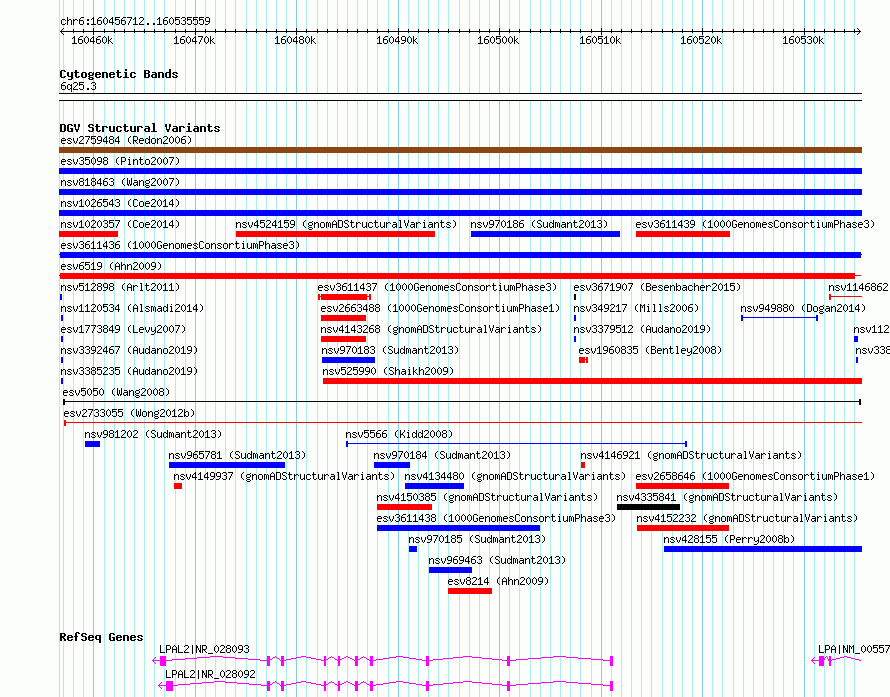The width and height of the screenshot is (890, 697).
Task: Click the LPA|NM_00557 gene label
Action: (x=854, y=649)
